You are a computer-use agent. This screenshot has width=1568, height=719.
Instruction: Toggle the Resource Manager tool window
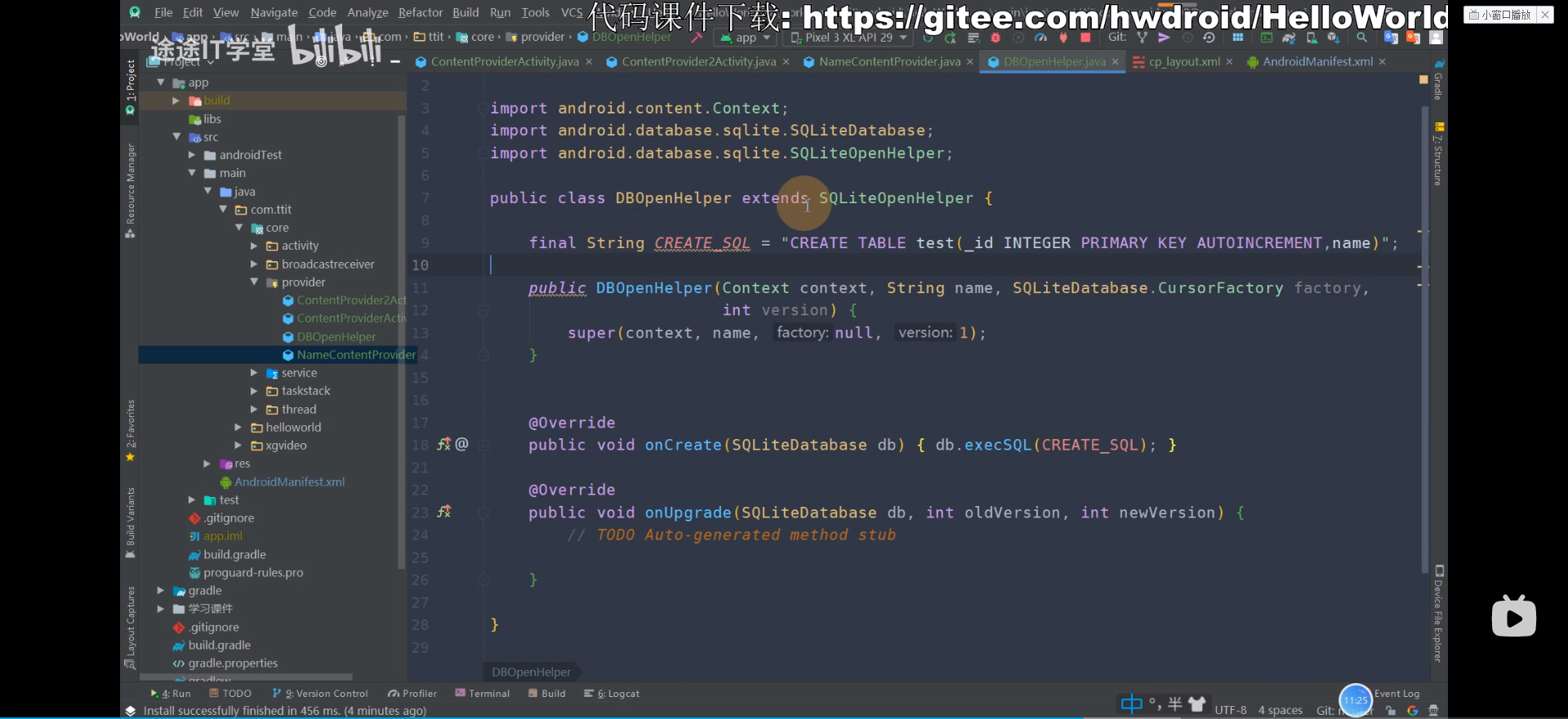(x=130, y=191)
